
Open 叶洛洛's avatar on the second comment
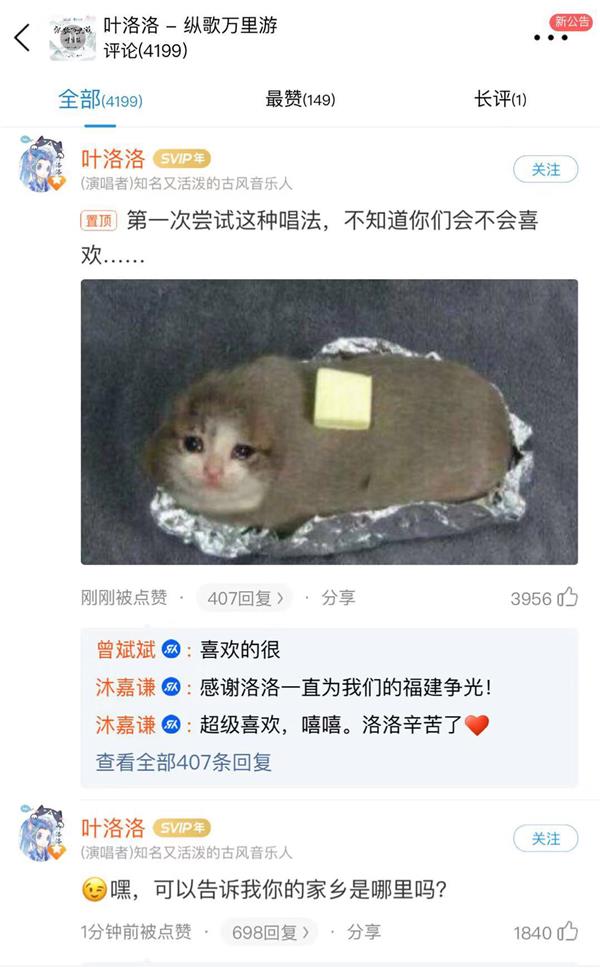click(x=42, y=833)
